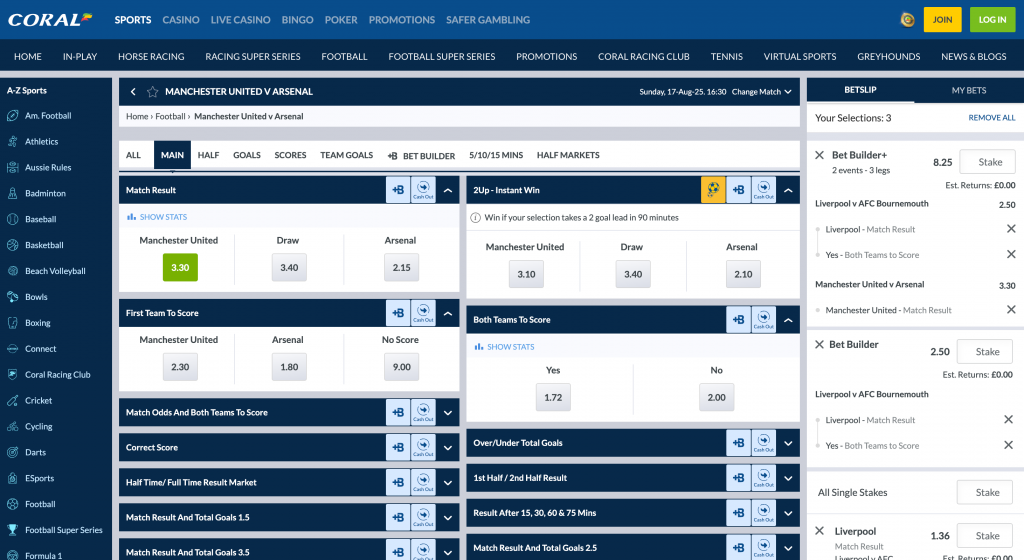The width and height of the screenshot is (1024, 560).
Task: Go back using the back arrow beside match title
Action: tap(133, 92)
